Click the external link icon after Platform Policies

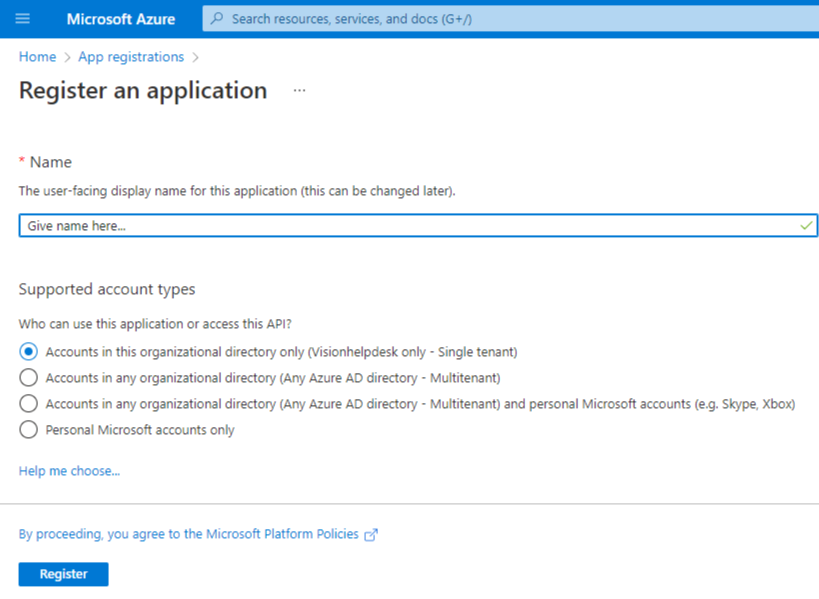click(371, 535)
